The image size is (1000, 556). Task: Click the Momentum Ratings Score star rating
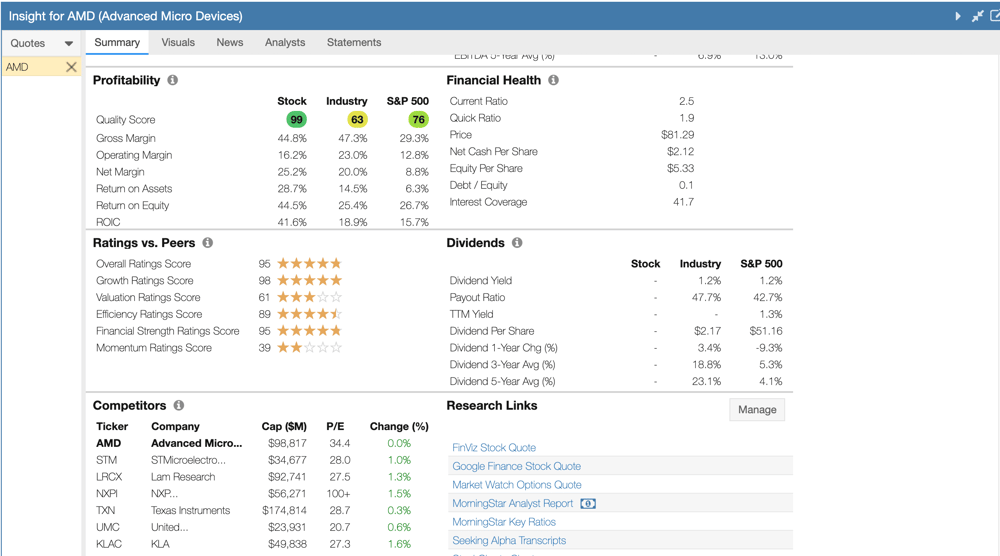(309, 348)
